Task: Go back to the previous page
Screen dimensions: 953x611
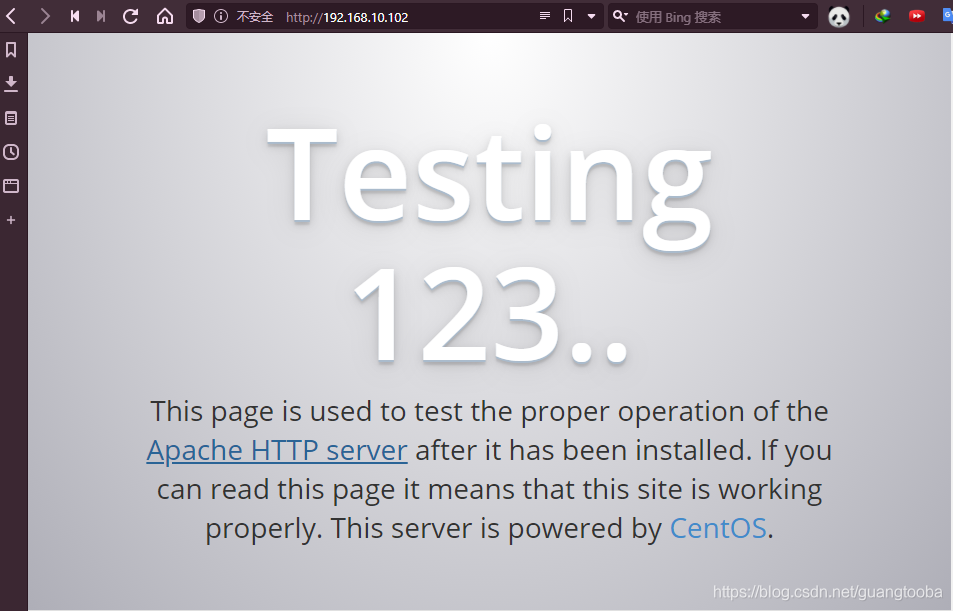Action: tap(11, 16)
